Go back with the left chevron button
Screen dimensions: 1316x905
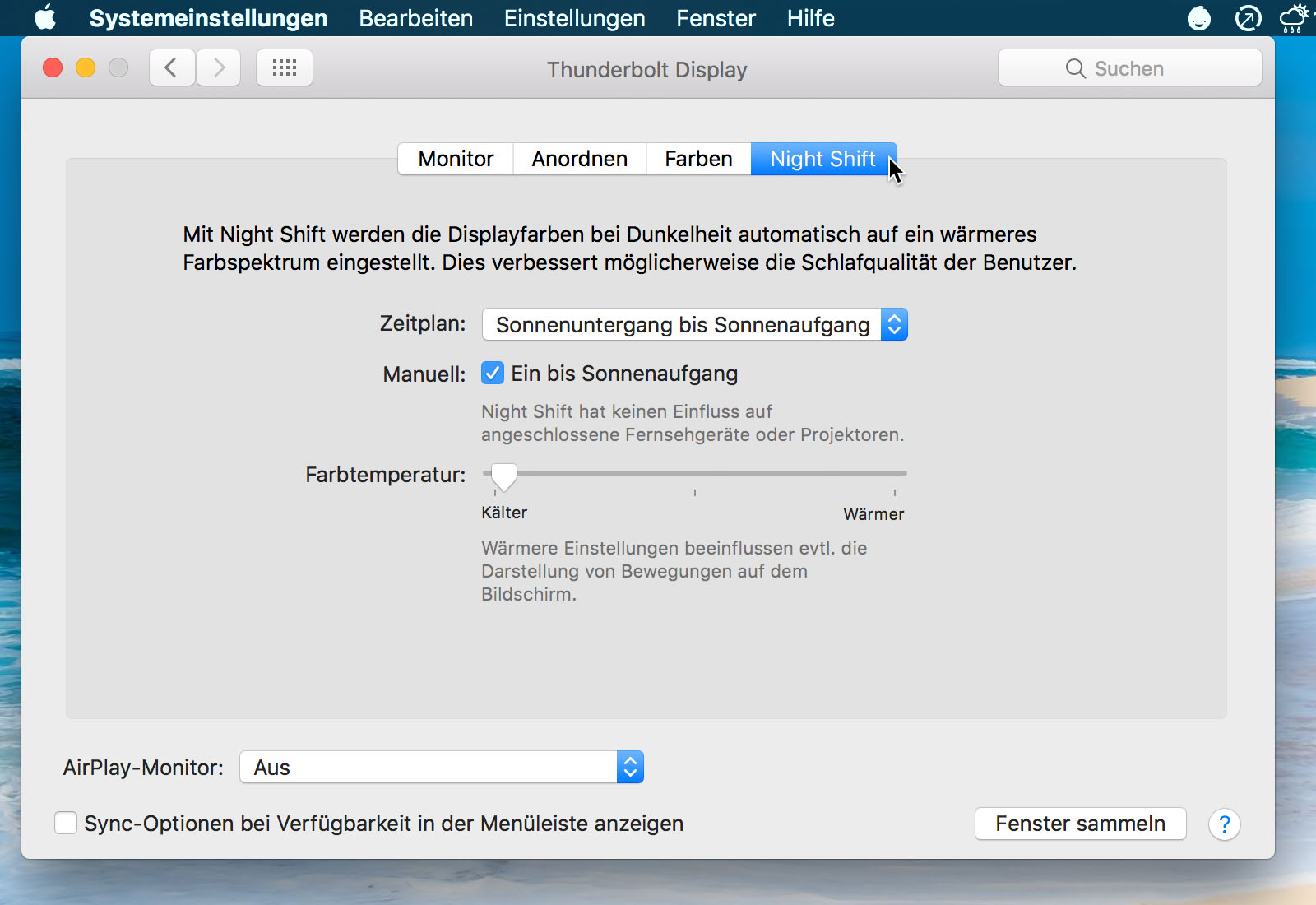(x=171, y=67)
